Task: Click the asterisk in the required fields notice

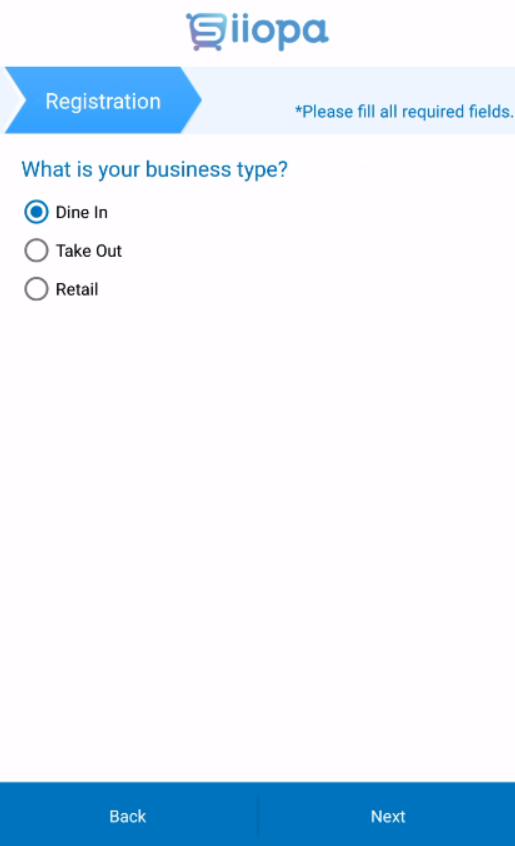Action: 298,108
